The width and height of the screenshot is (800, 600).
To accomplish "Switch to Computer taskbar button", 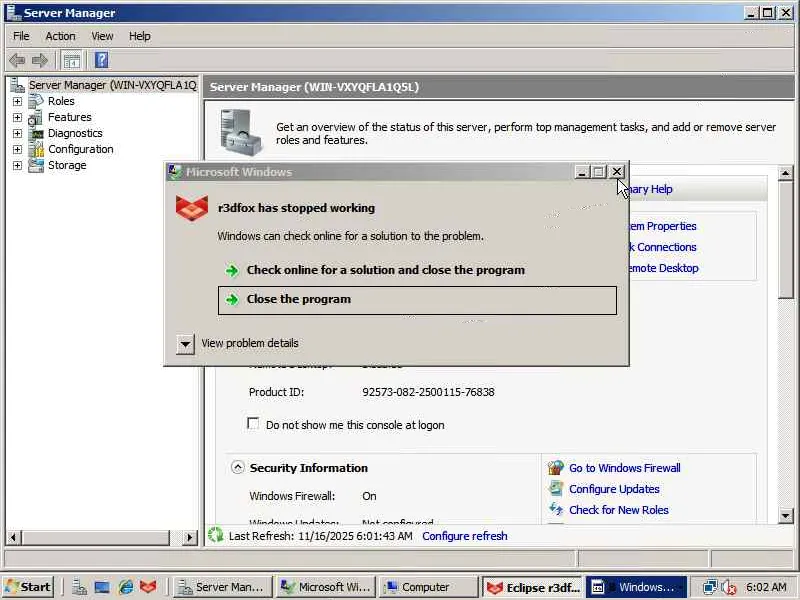I will 429,587.
